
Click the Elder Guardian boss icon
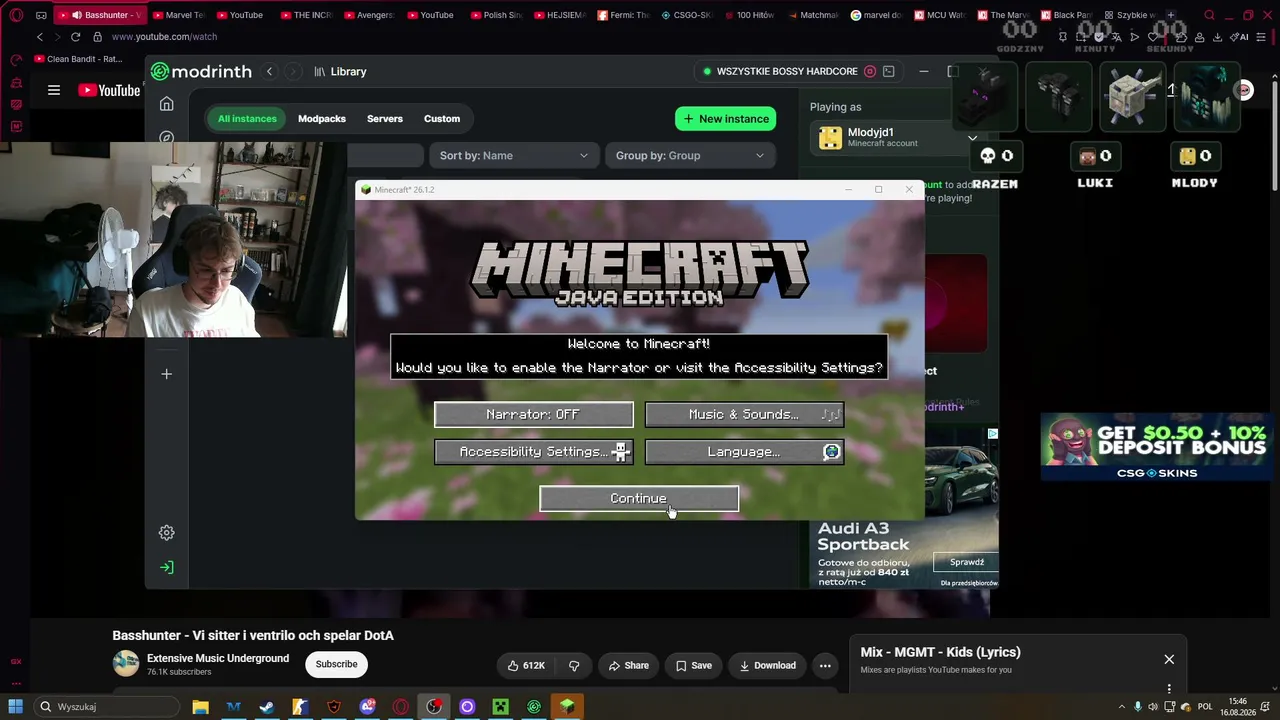(x=1133, y=98)
